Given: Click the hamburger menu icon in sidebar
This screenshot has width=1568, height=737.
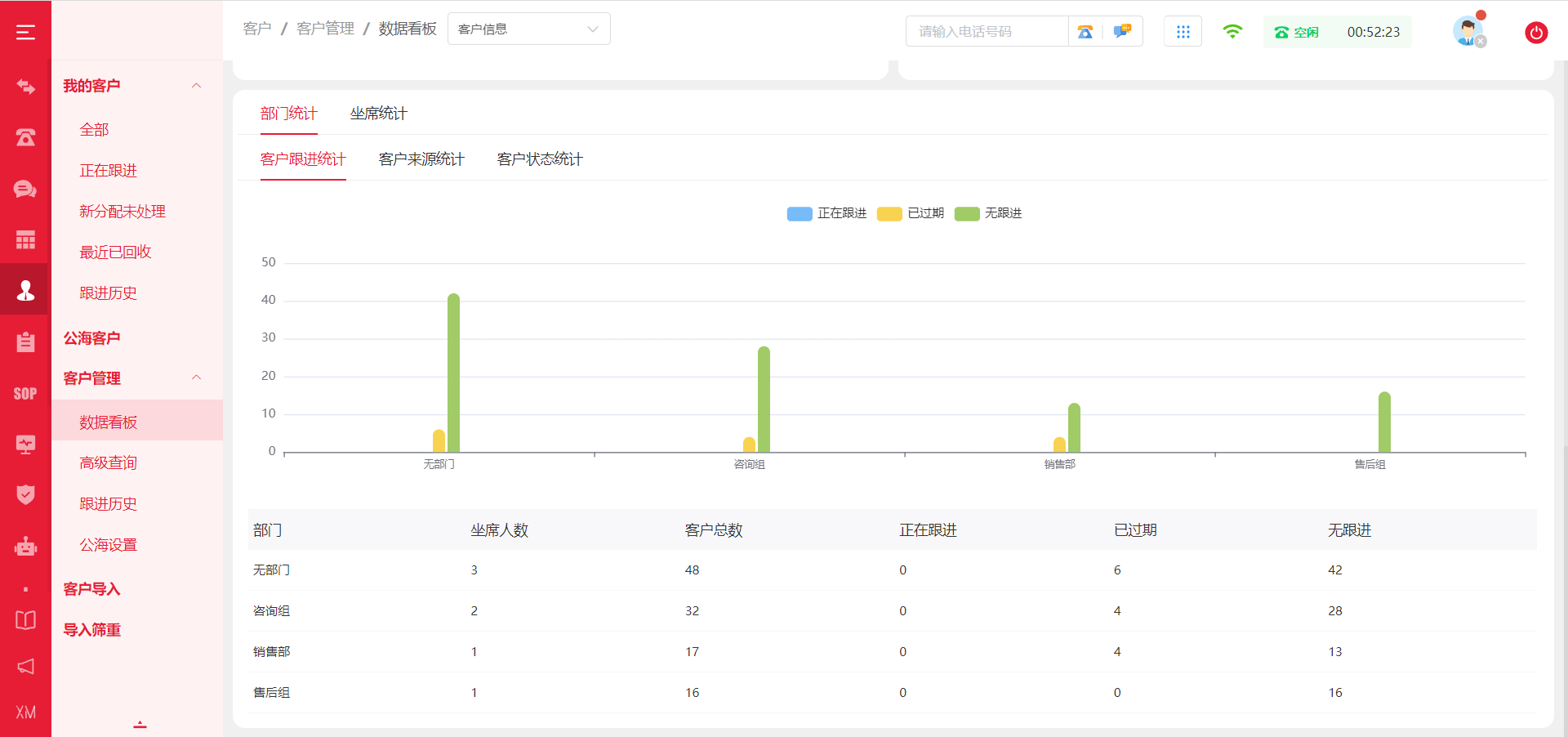Looking at the screenshot, I should 25,32.
